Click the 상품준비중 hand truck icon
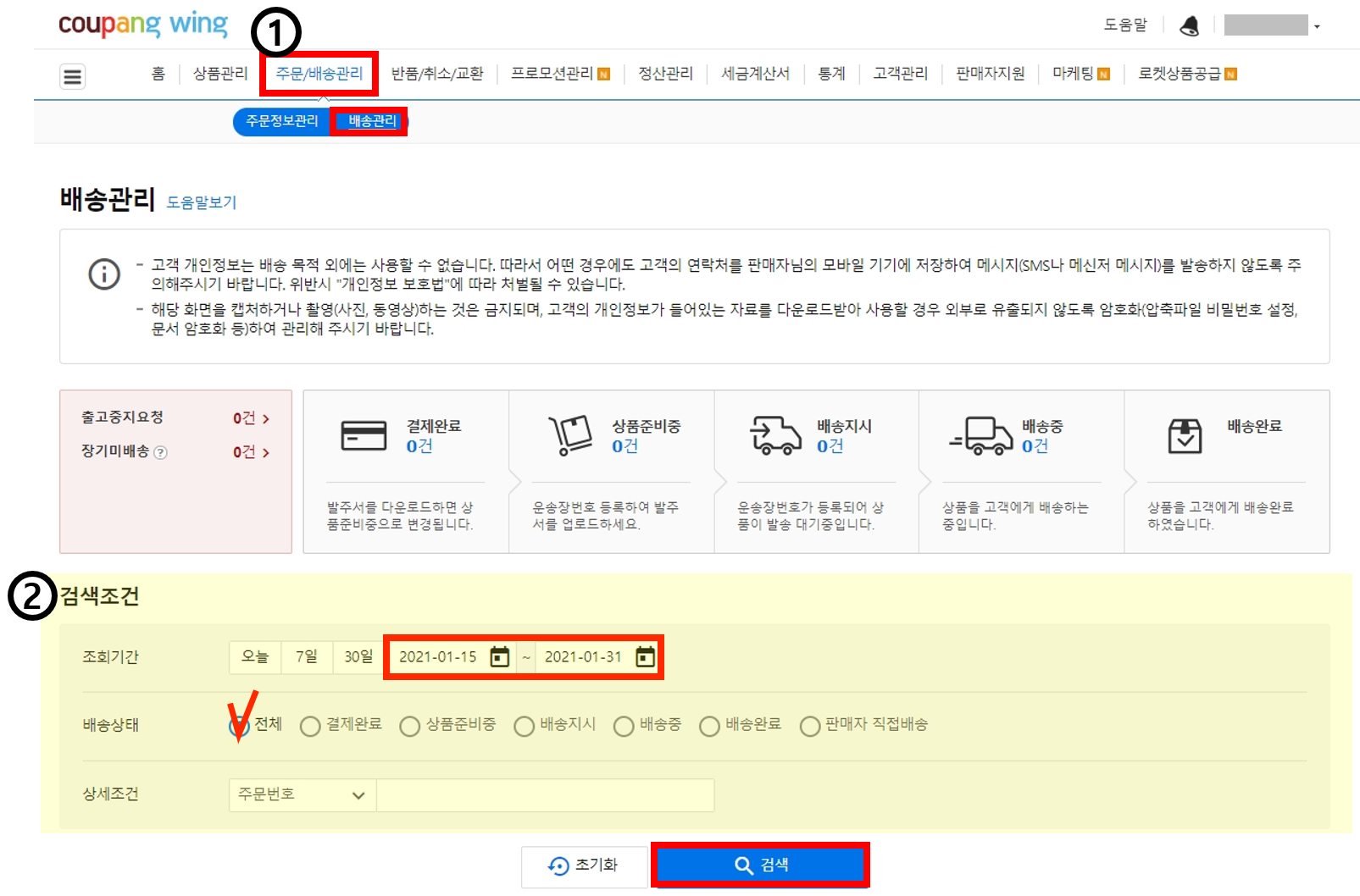 tap(569, 434)
